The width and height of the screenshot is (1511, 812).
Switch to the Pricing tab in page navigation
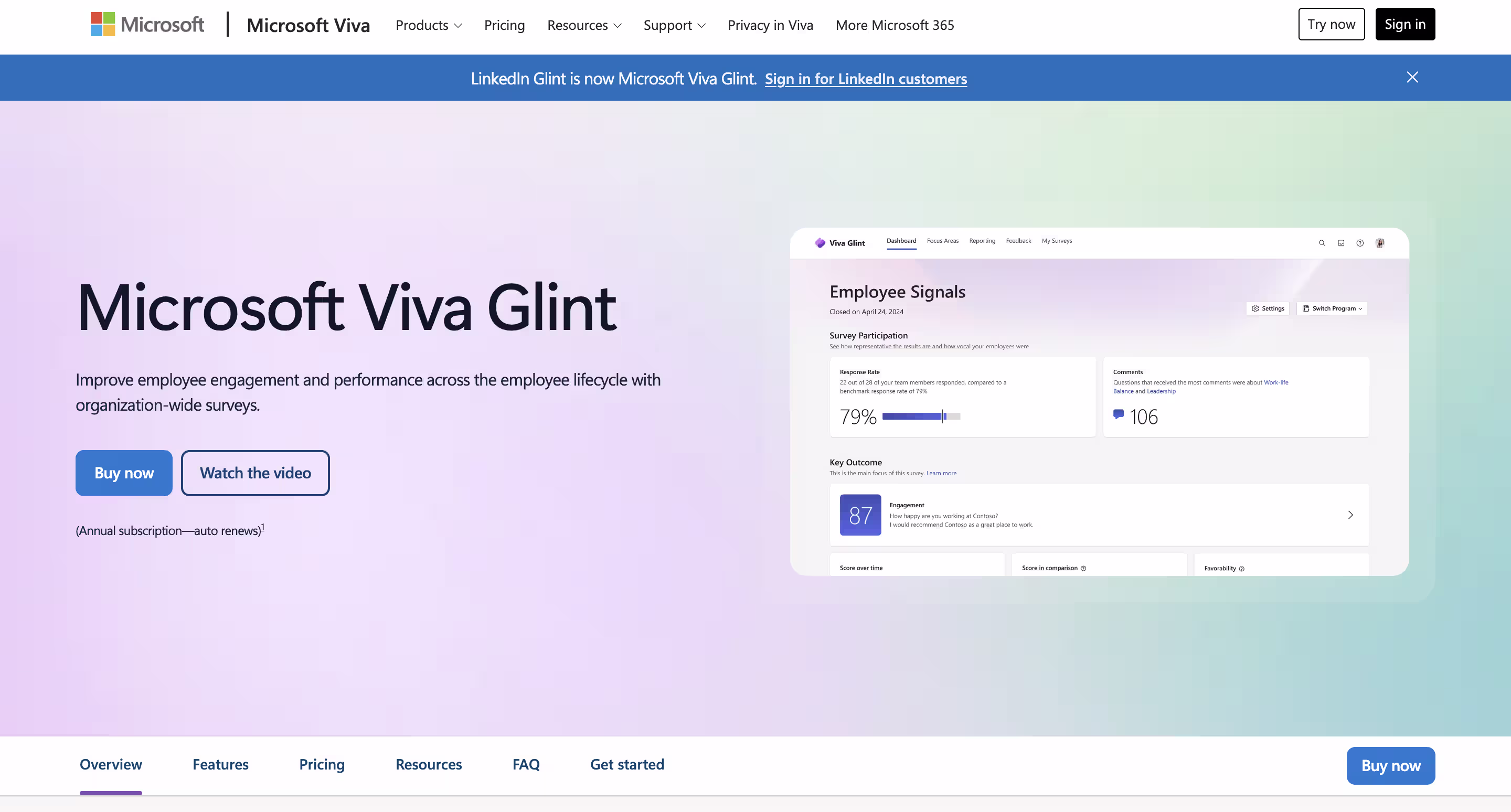coord(322,764)
